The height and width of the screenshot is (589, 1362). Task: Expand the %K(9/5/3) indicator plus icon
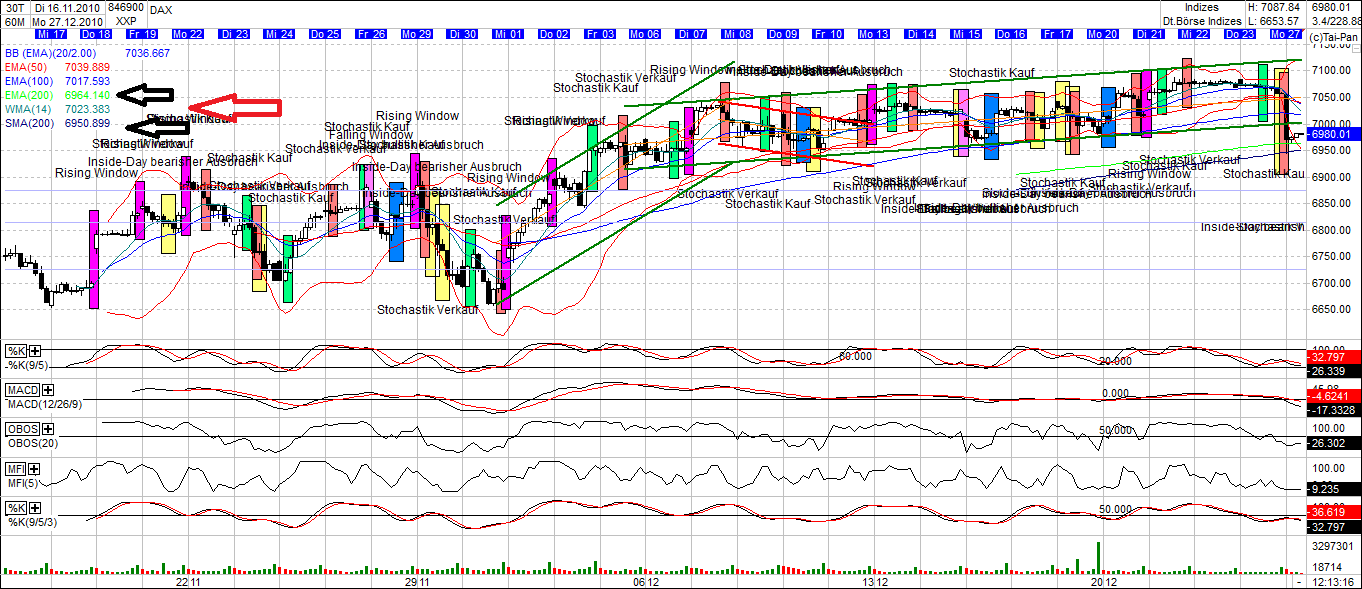pos(35,508)
